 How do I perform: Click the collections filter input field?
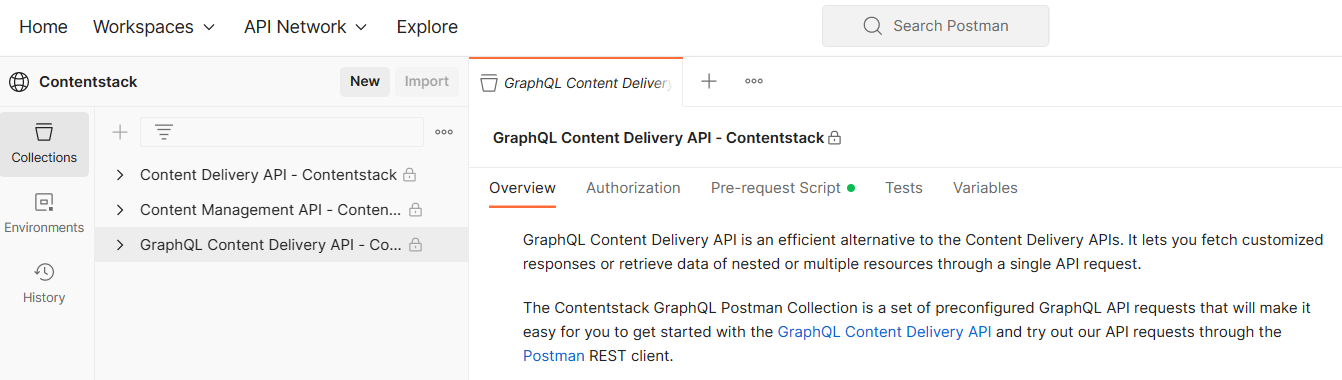coord(282,132)
